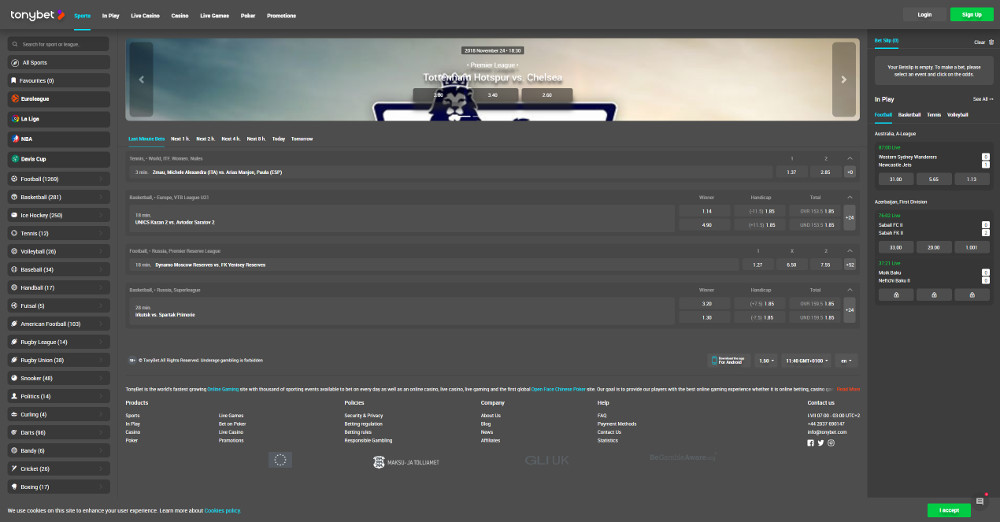This screenshot has height=522, width=1000.
Task: Click the Euroleague logo icon
Action: (x=15, y=99)
